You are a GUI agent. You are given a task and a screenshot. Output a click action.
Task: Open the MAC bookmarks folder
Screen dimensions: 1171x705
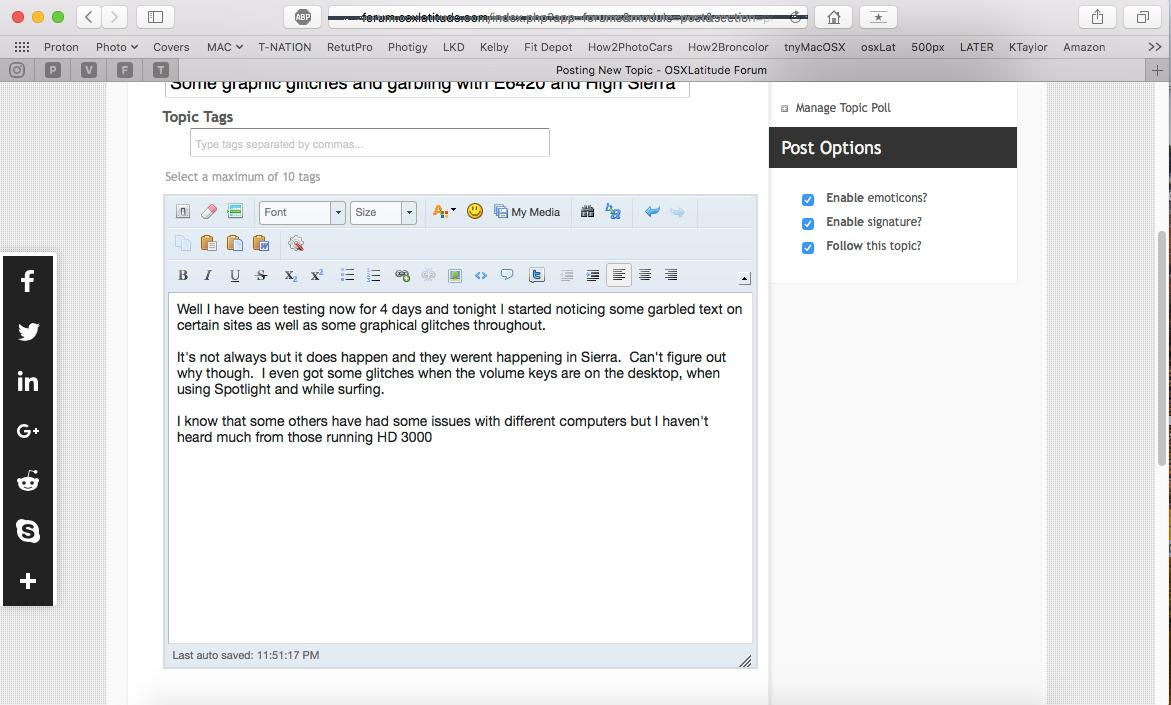pyautogui.click(x=225, y=47)
